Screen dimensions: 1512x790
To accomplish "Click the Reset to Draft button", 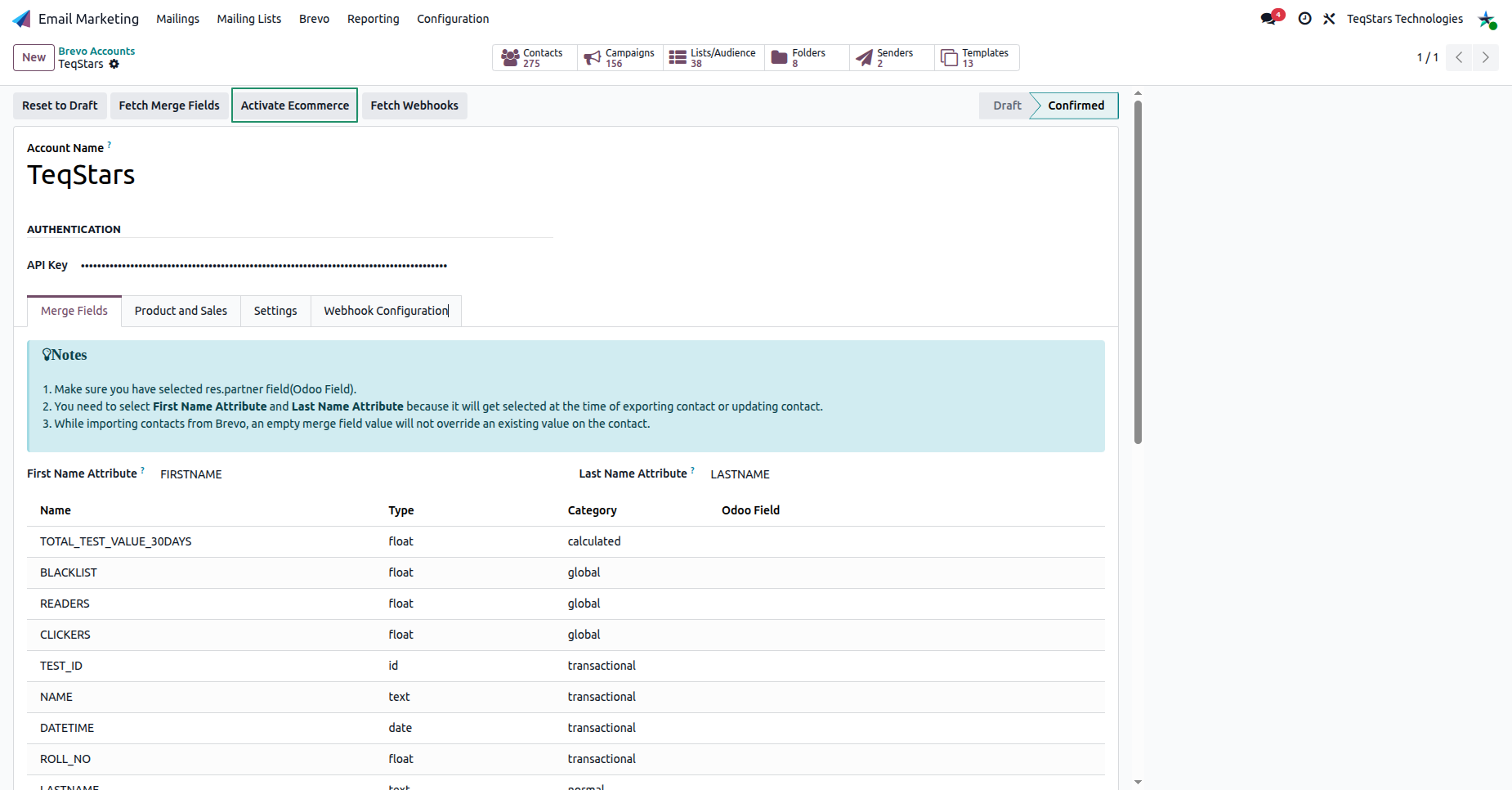I will (60, 105).
